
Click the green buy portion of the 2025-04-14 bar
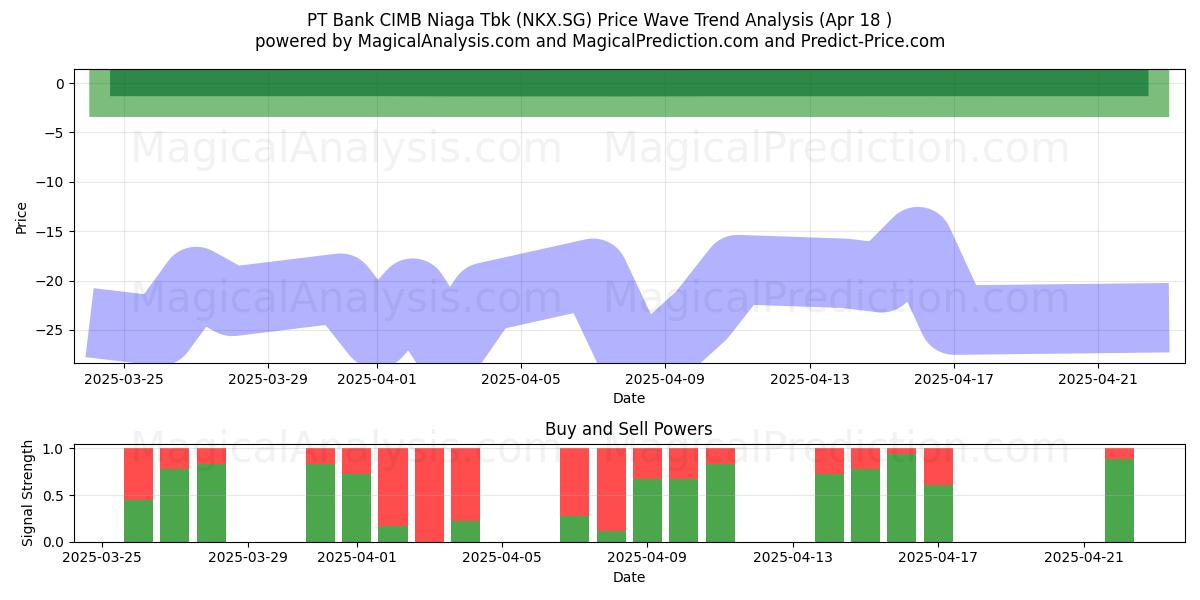[x=829, y=508]
